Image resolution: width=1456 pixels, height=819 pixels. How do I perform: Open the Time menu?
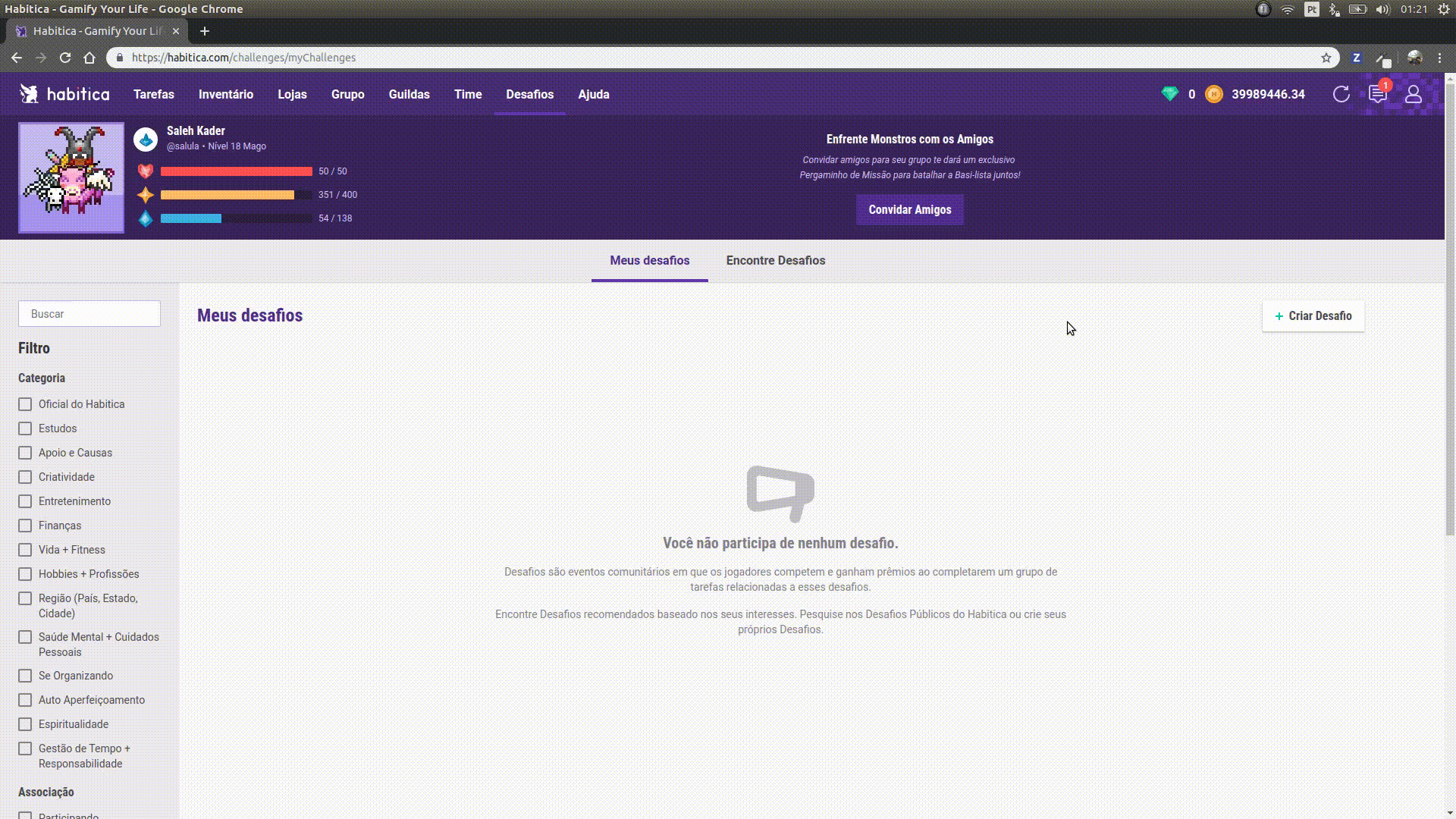(x=468, y=94)
